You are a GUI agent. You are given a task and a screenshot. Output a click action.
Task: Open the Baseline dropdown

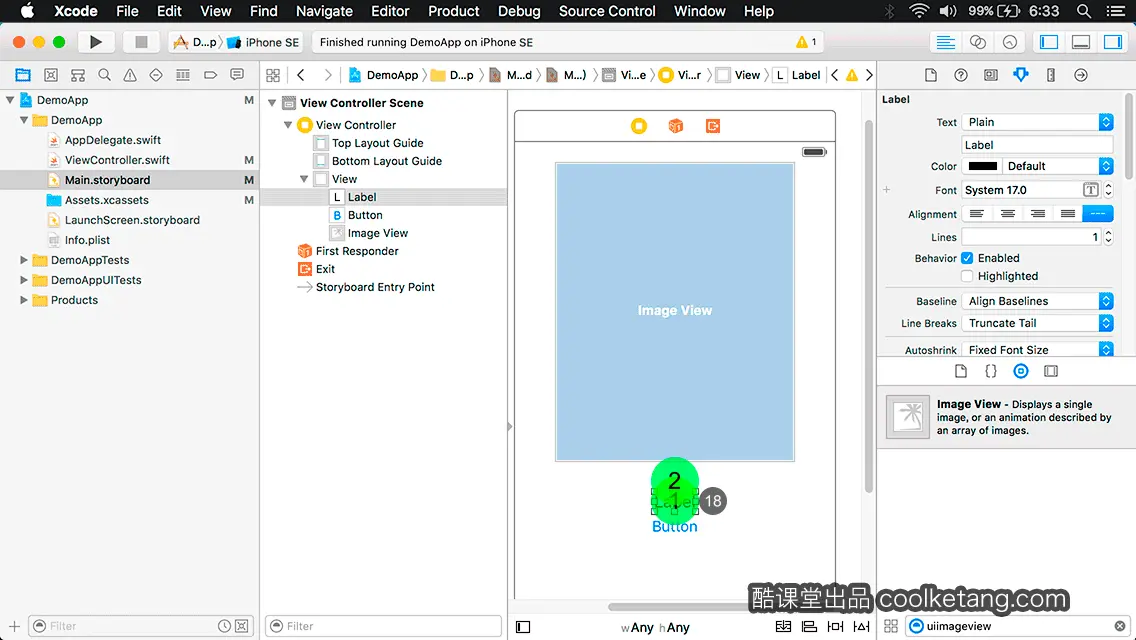(x=1037, y=301)
